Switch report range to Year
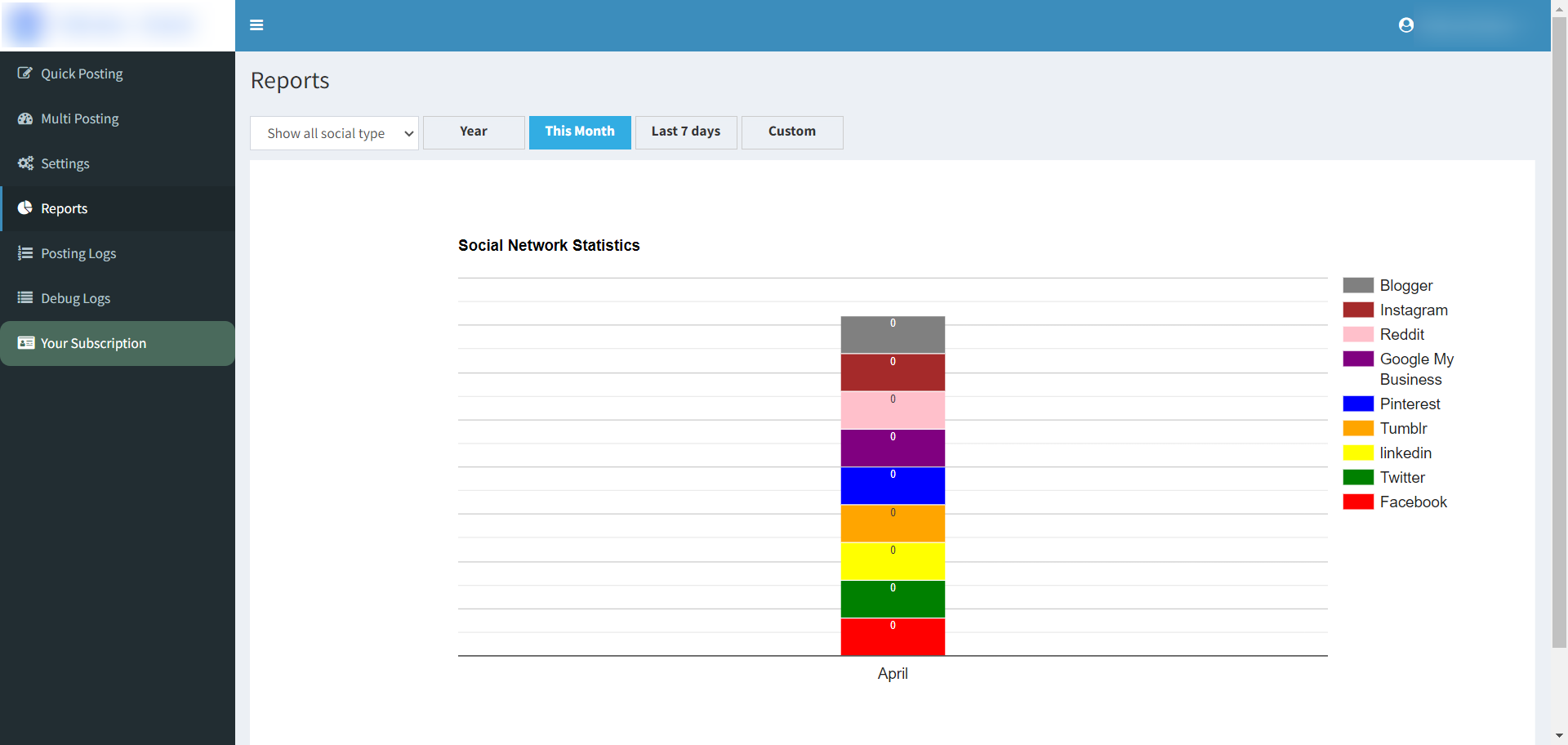The image size is (1568, 745). (x=474, y=132)
